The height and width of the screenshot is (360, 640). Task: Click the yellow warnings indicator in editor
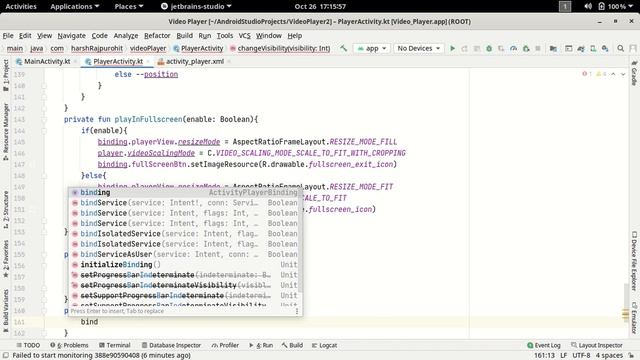601,74
